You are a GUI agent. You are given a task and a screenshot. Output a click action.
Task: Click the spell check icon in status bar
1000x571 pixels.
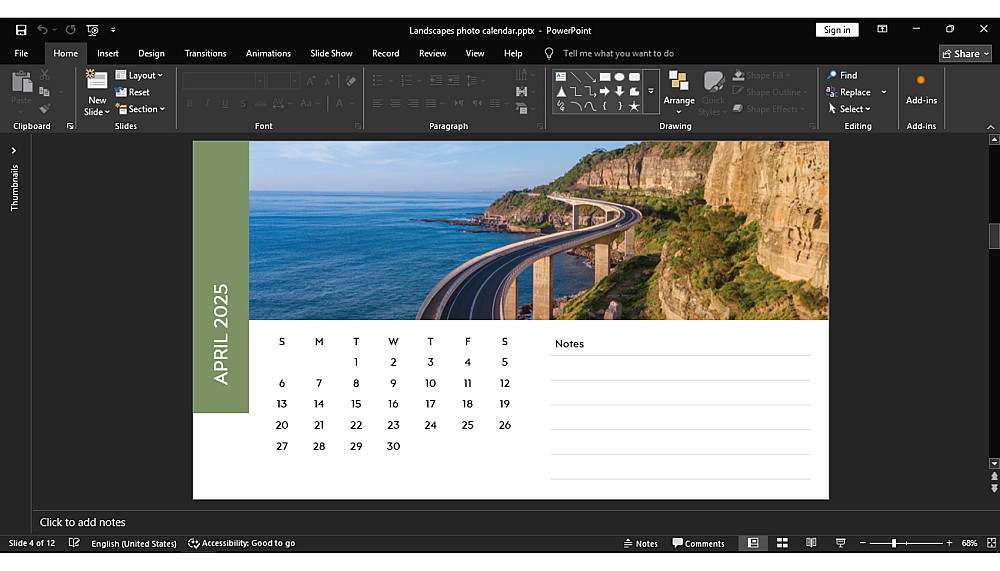(74, 543)
